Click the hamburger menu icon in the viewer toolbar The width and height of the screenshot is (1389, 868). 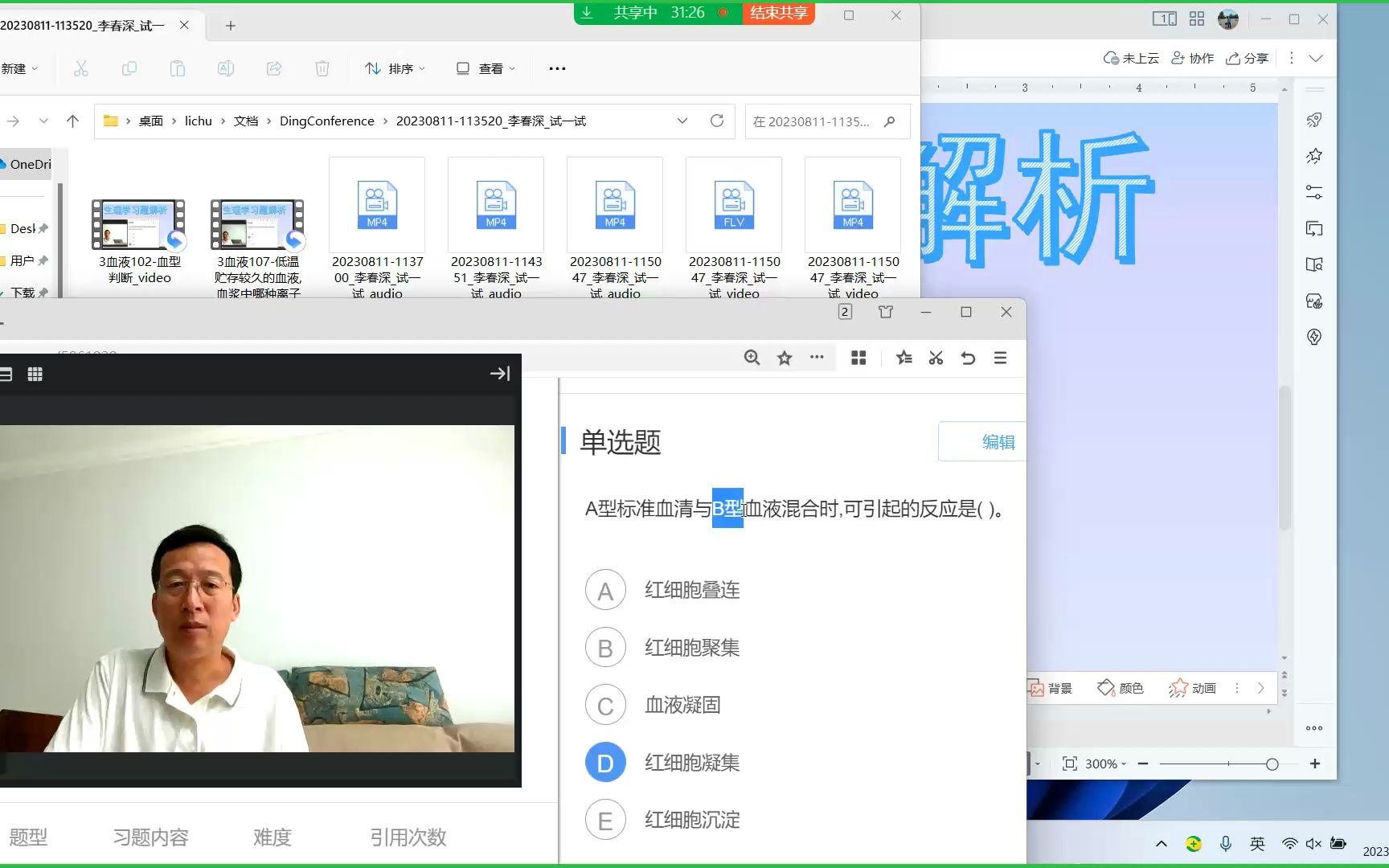point(1000,358)
